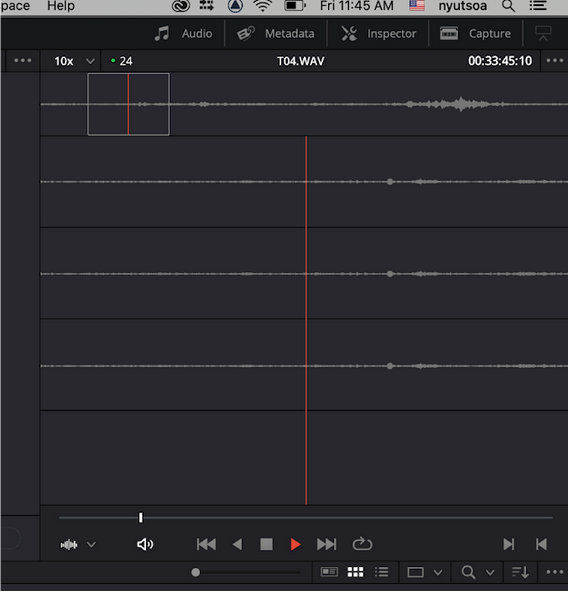Expand the rectangle view chevron
The image size is (570, 592).
pos(438,573)
